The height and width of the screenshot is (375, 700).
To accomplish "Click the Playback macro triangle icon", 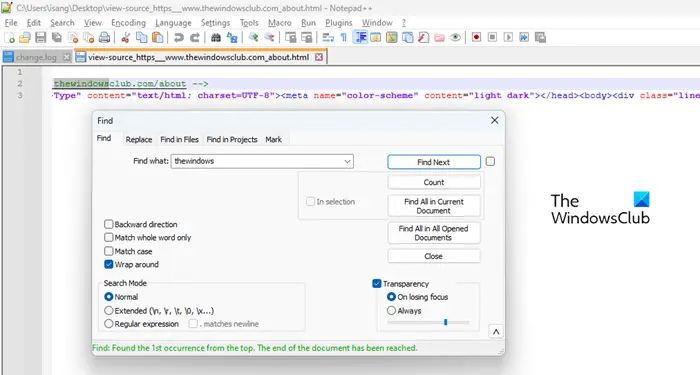I will pyautogui.click(x=508, y=38).
